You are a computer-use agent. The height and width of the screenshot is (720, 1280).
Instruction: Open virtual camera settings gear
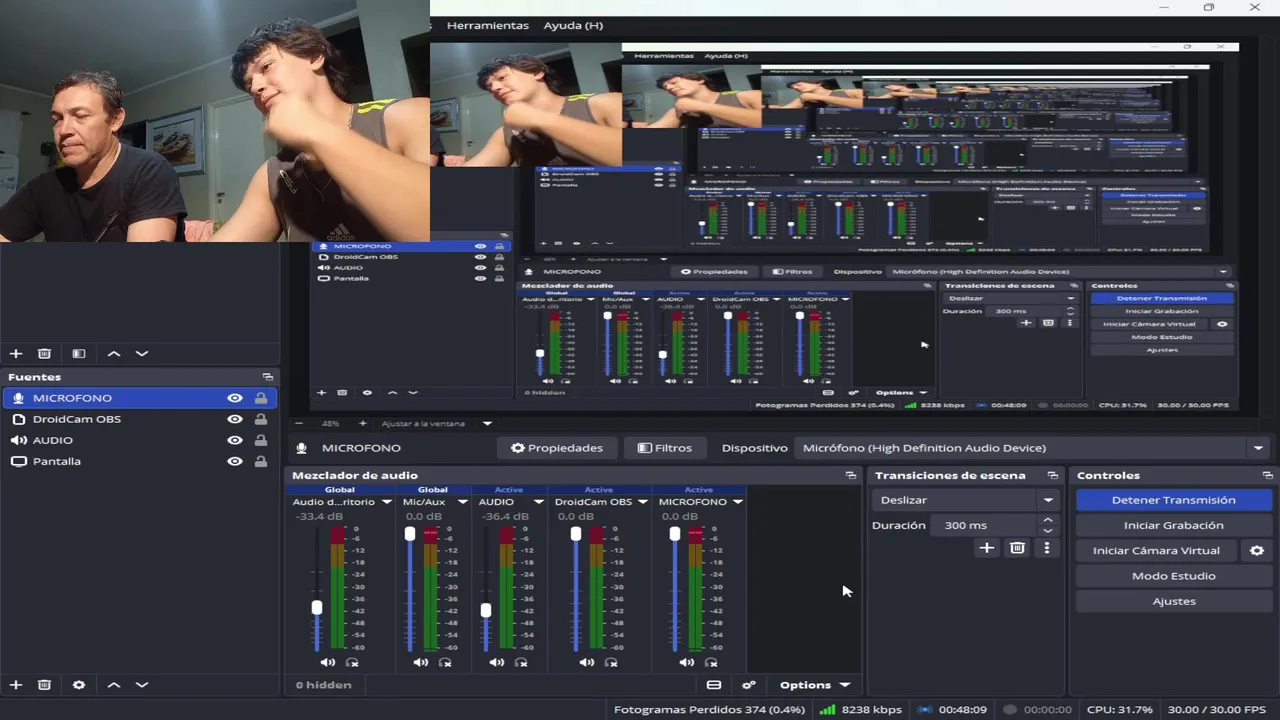click(1257, 550)
